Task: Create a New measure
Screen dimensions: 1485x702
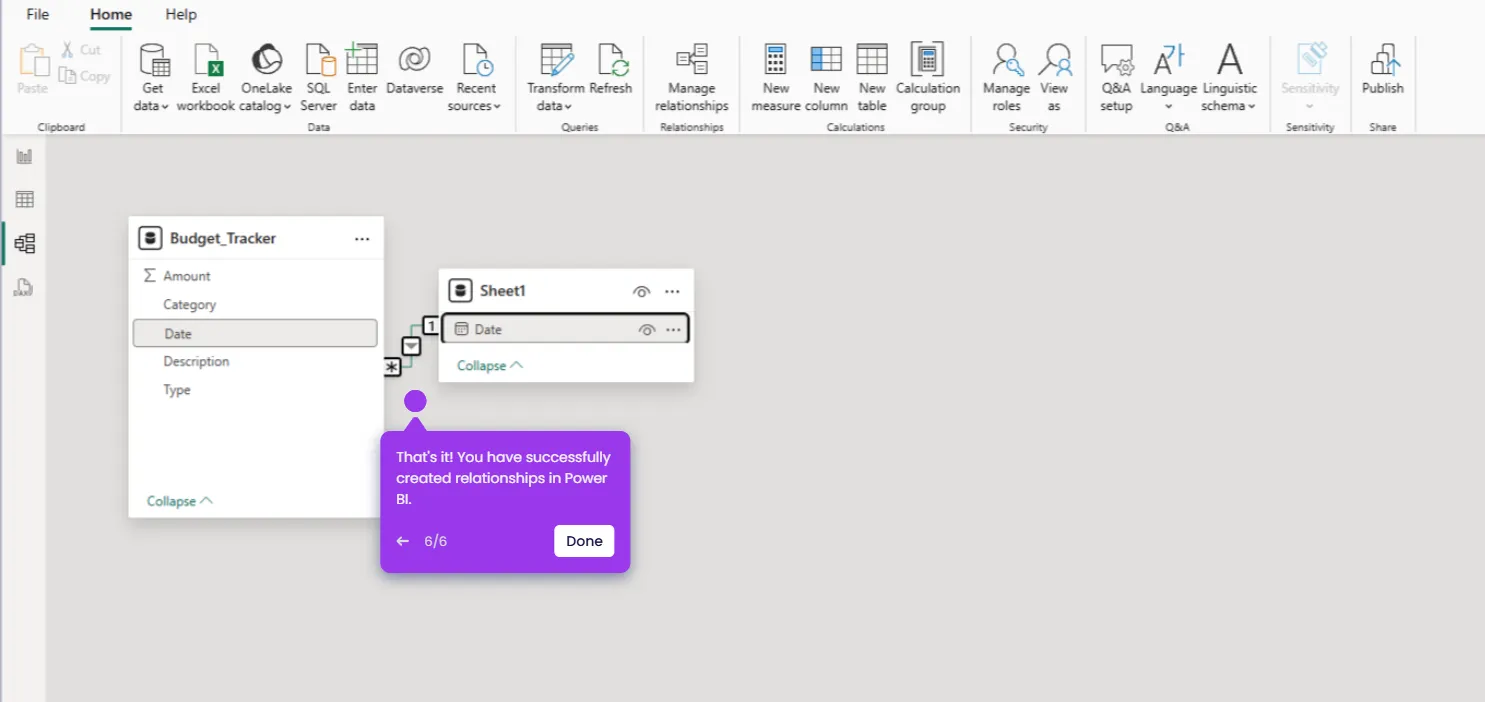Action: 776,78
